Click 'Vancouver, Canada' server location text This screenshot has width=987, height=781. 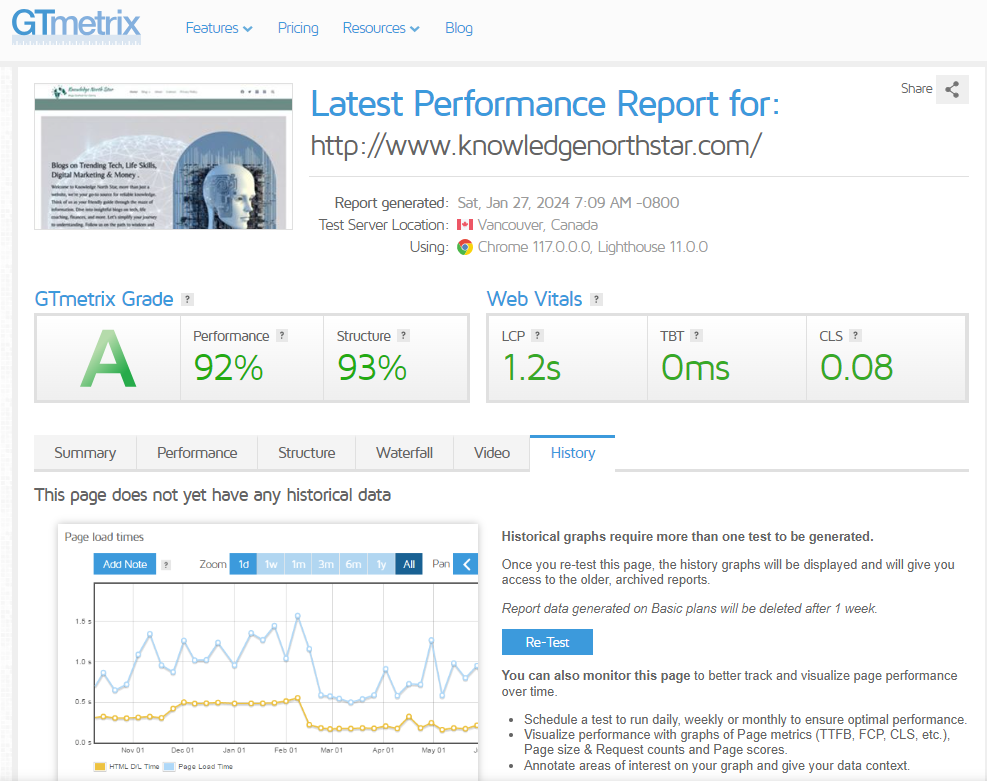538,225
